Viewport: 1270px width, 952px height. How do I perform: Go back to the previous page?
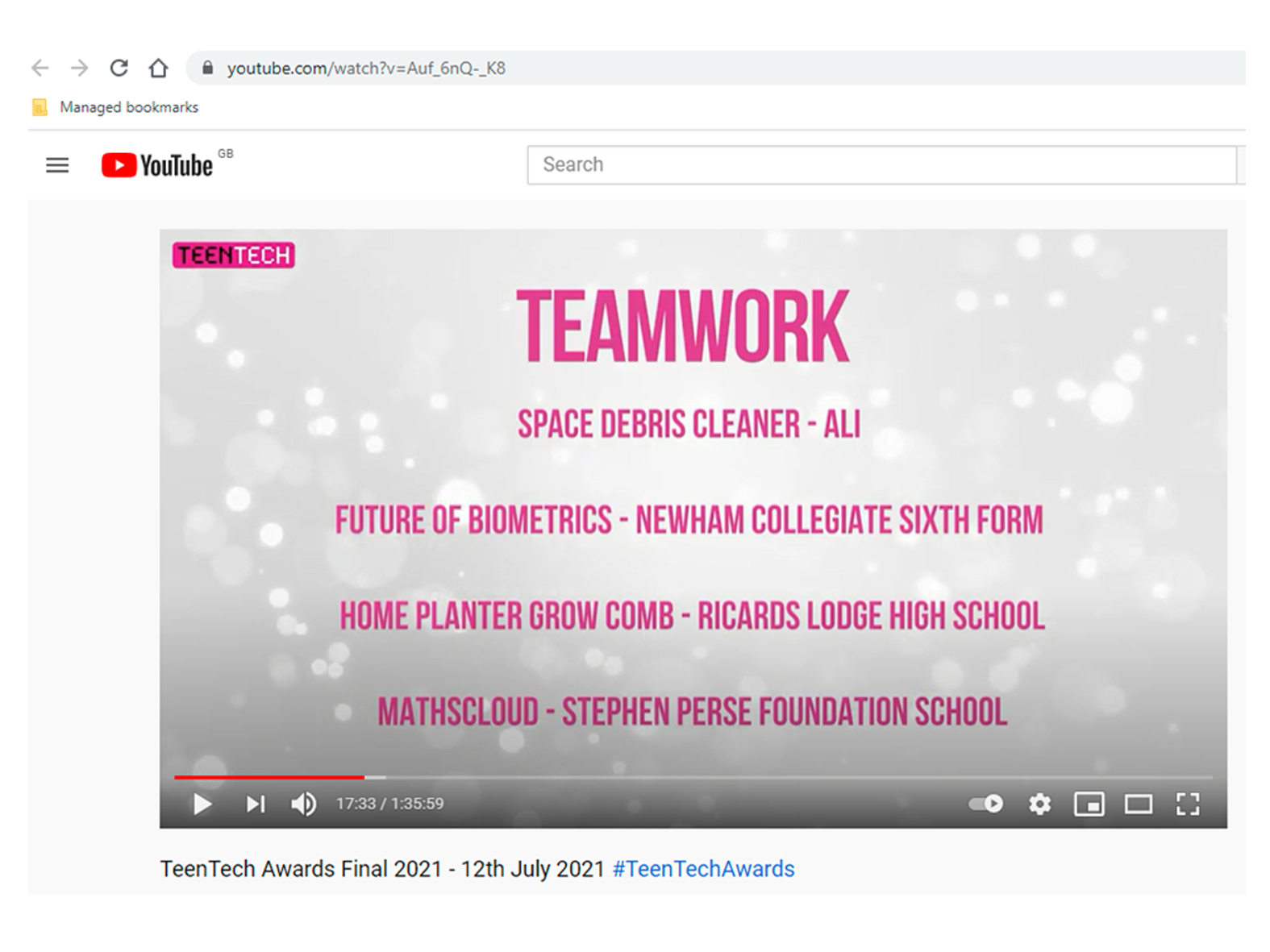[40, 69]
